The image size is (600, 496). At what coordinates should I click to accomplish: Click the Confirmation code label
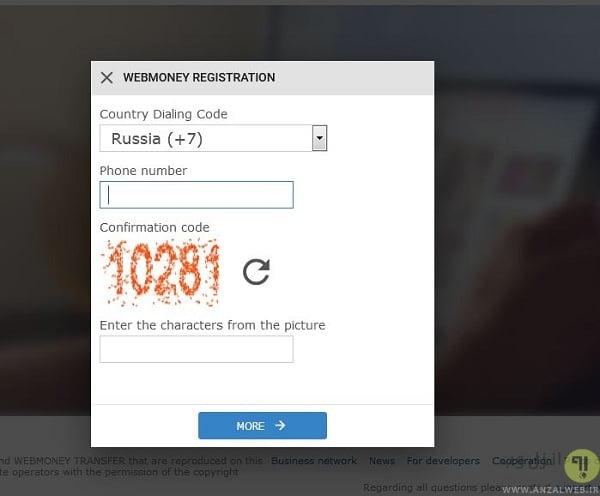point(154,227)
